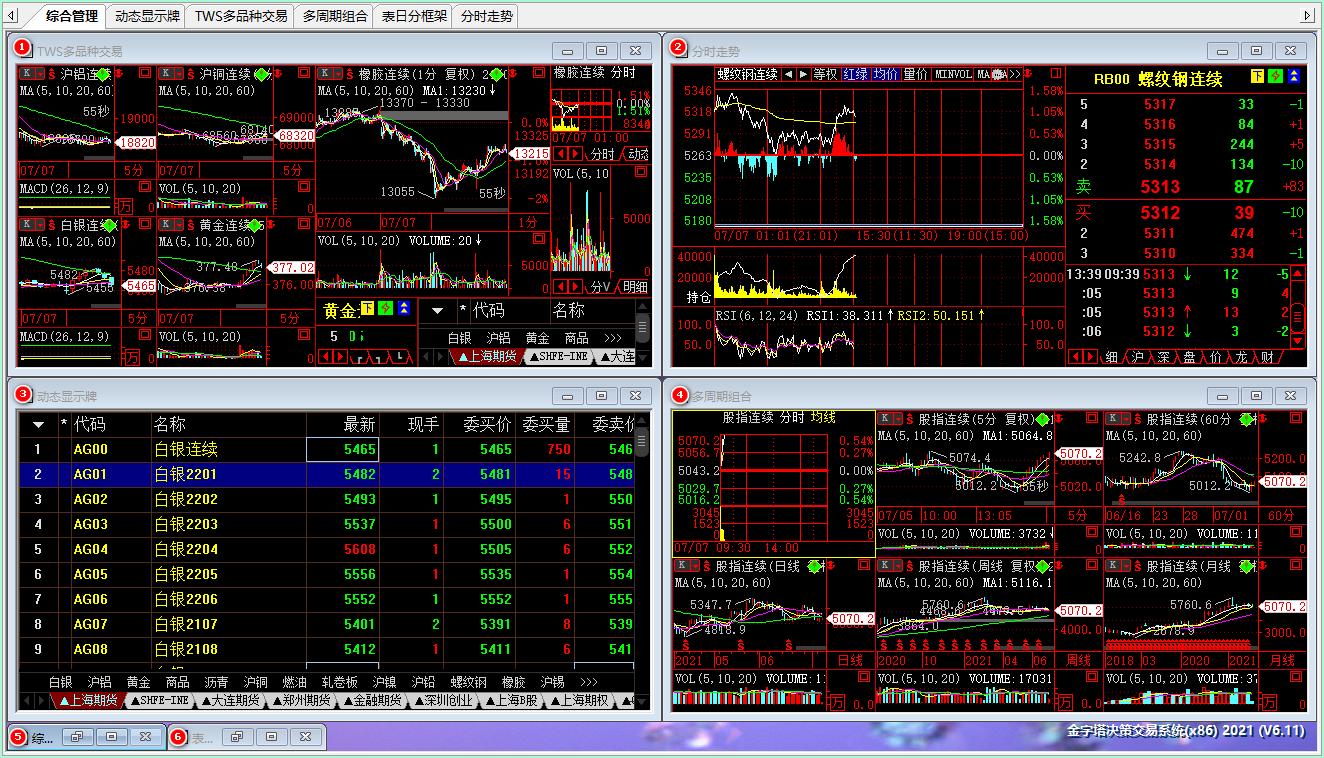Click K button on 股指连续 周线 chart

[x=885, y=566]
